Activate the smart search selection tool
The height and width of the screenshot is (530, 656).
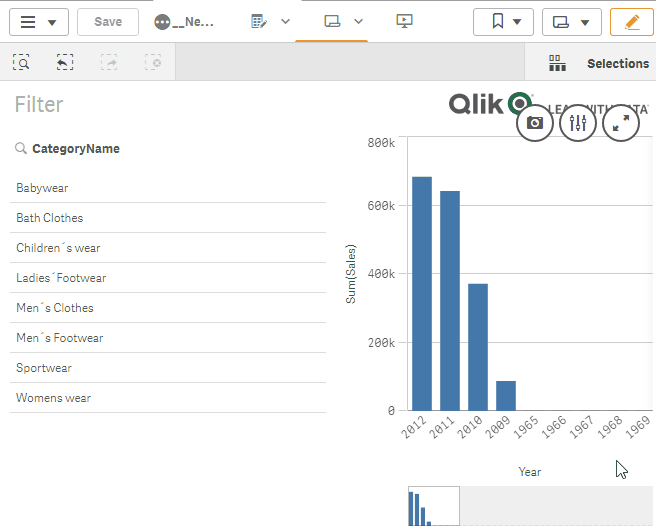click(21, 62)
